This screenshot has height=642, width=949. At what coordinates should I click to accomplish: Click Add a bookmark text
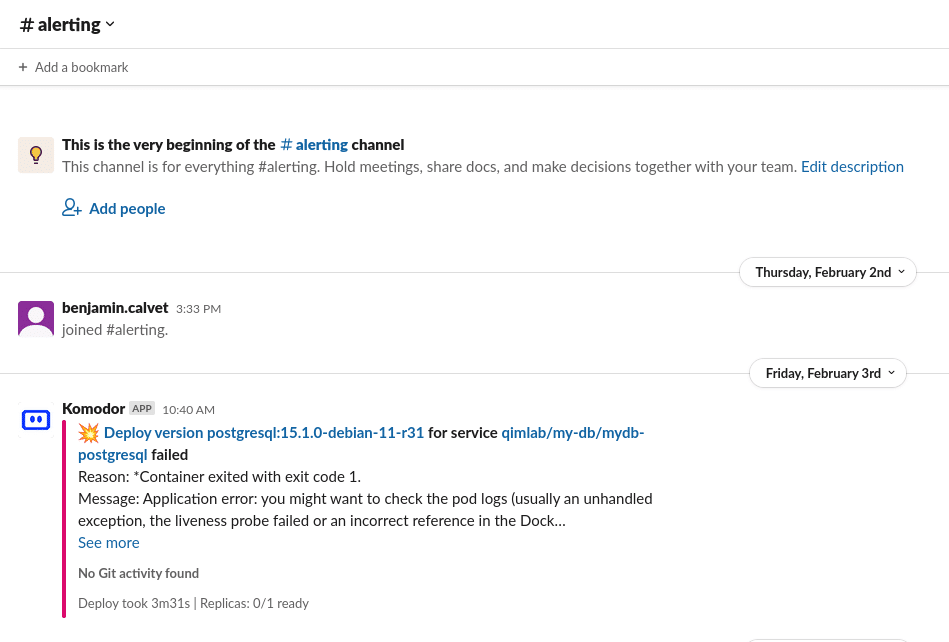pyautogui.click(x=81, y=67)
